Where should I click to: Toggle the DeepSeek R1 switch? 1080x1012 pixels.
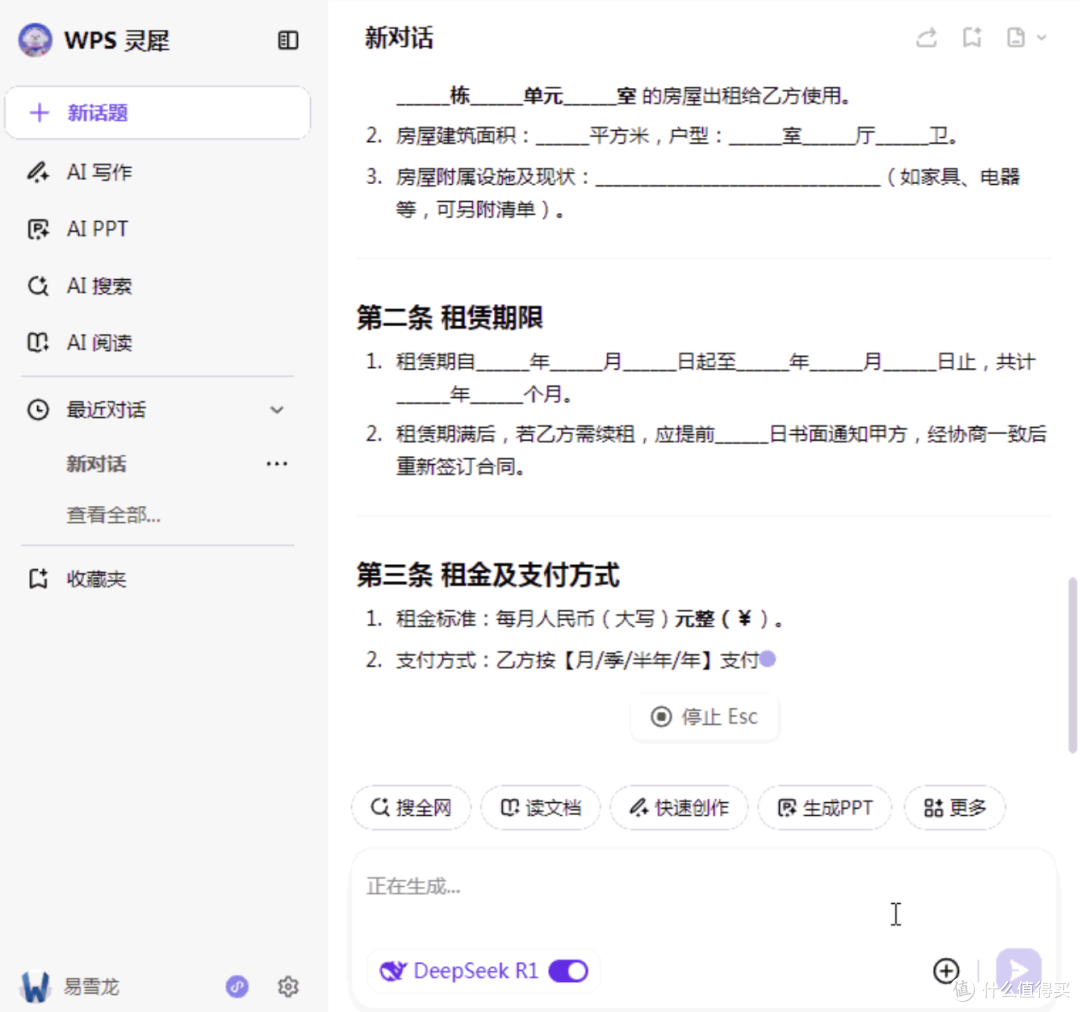(568, 971)
